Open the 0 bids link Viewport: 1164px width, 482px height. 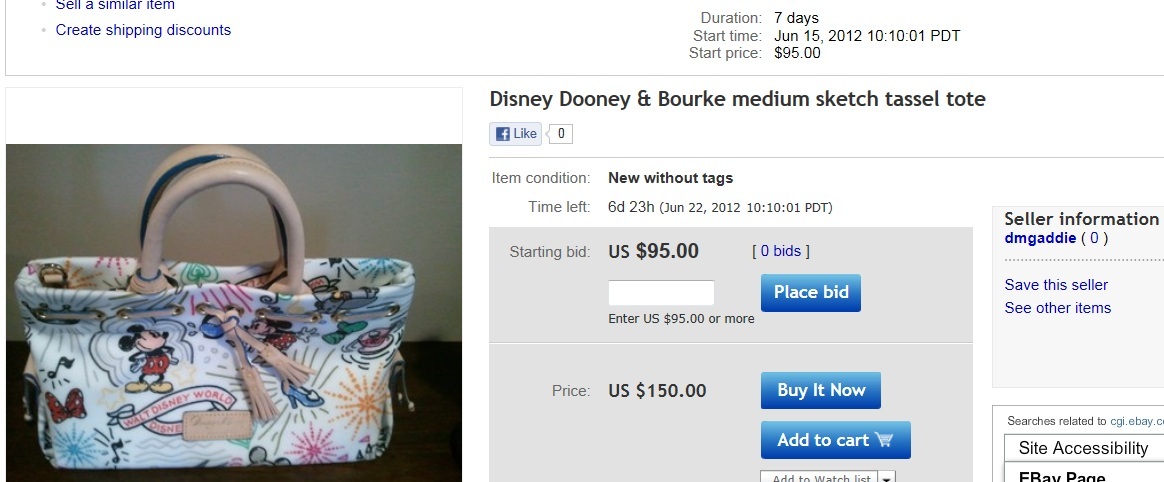(780, 251)
